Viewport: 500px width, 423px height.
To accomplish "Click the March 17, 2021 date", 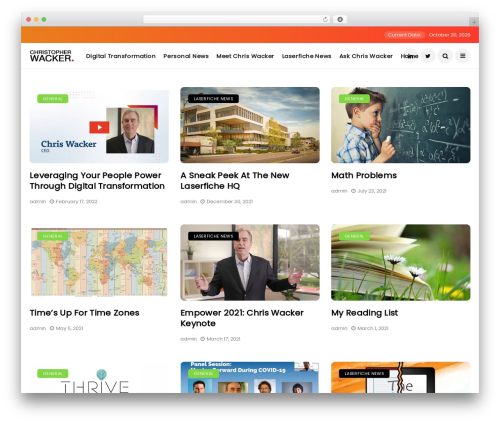I will [223, 339].
